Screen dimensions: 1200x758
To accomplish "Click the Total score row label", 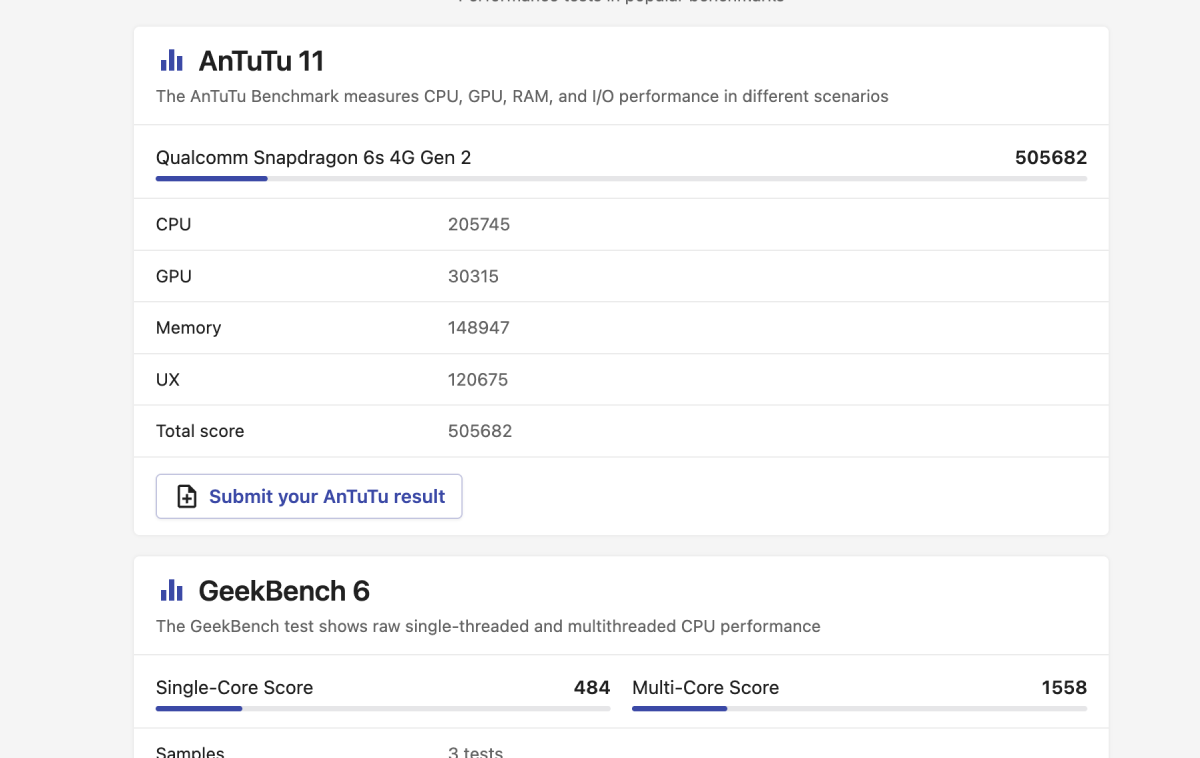I will (x=200, y=431).
